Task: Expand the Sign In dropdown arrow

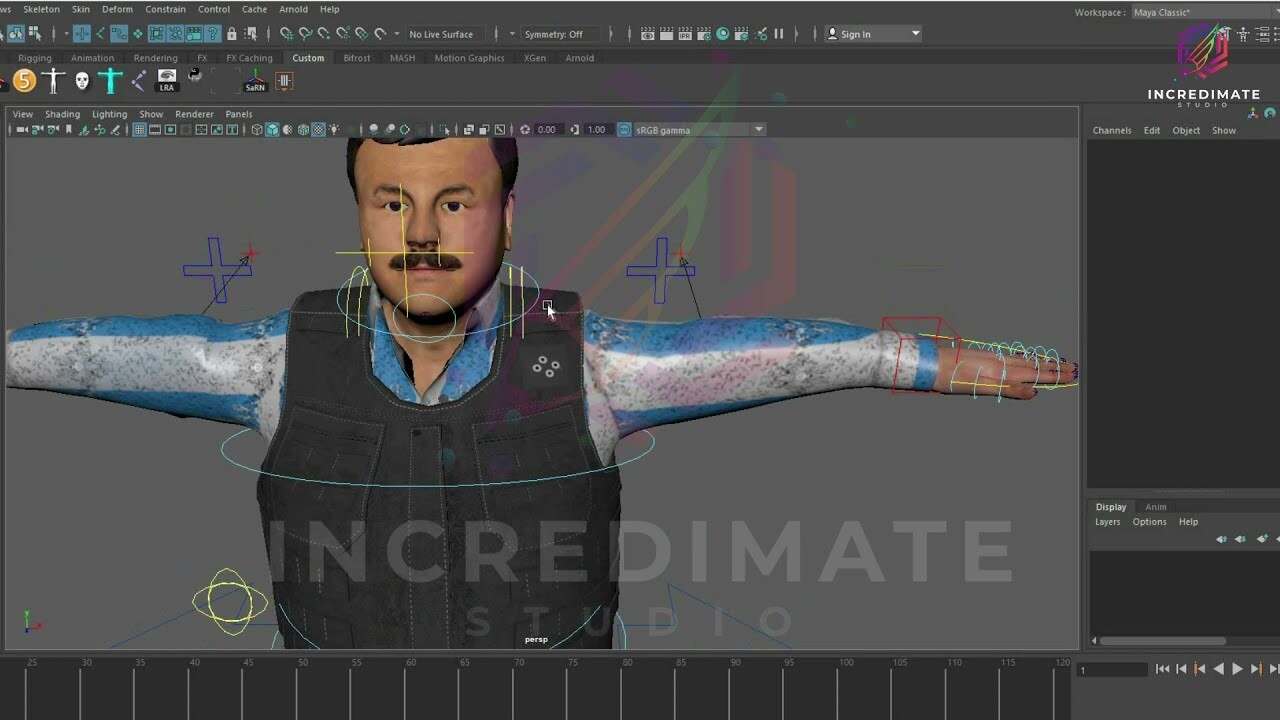Action: tap(917, 33)
